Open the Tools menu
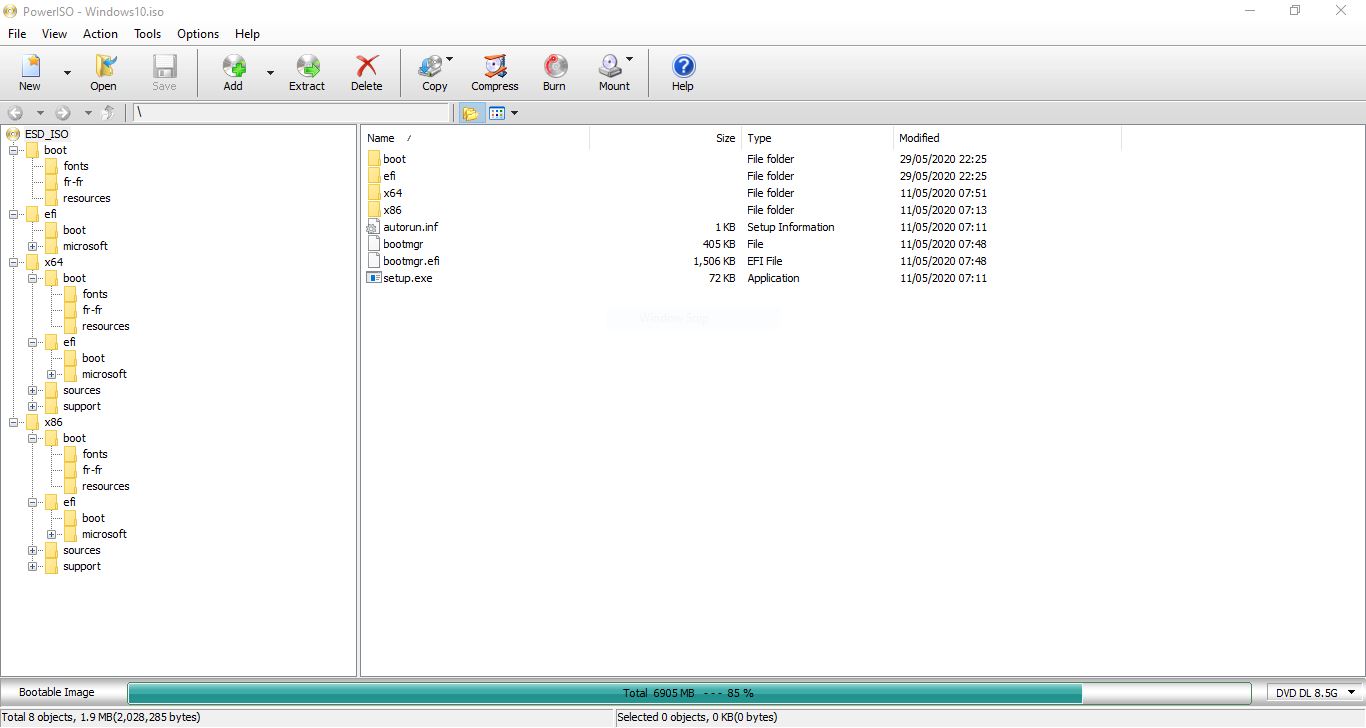The height and width of the screenshot is (728, 1366). [x=148, y=34]
